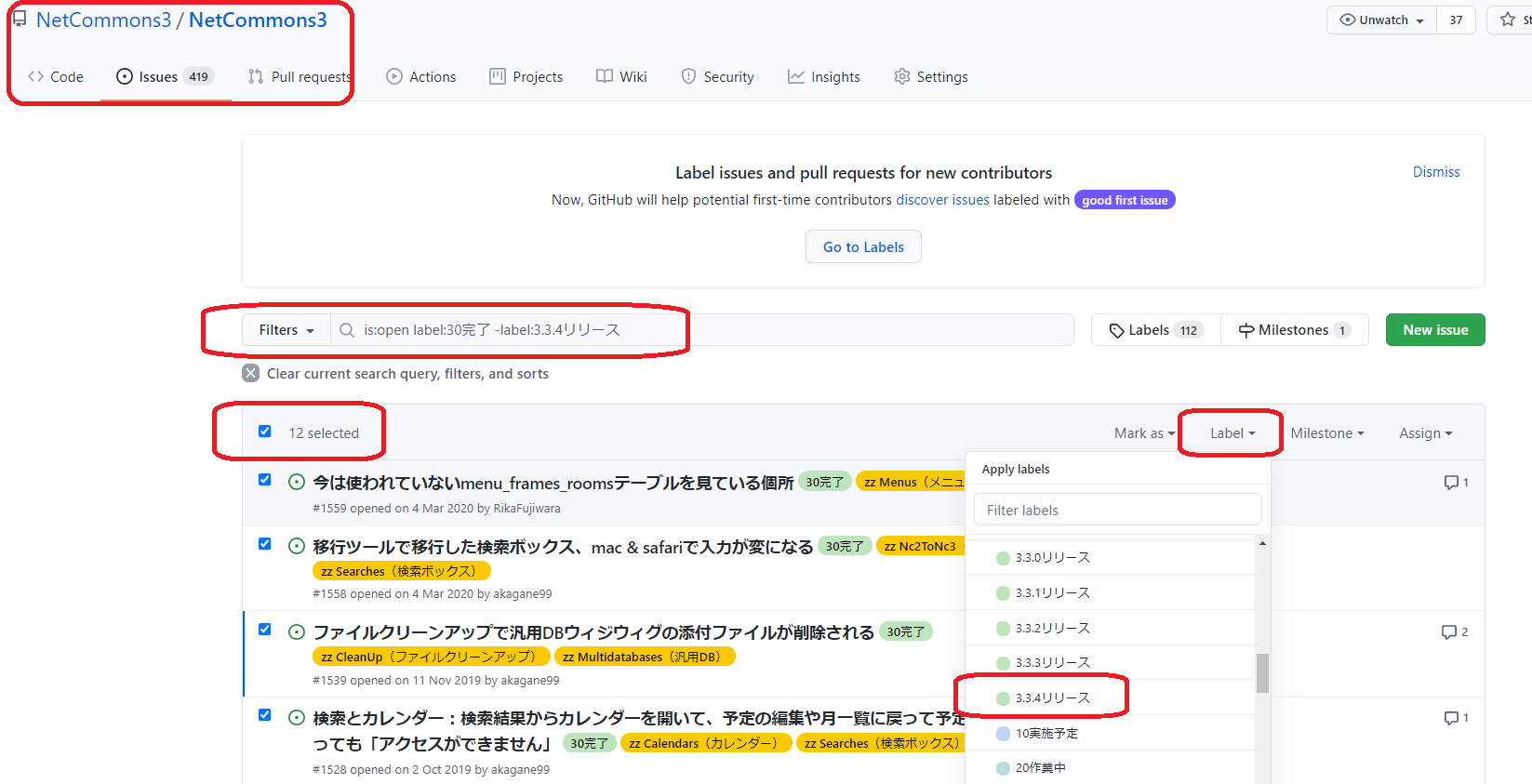Image resolution: width=1532 pixels, height=784 pixels.
Task: Click the issue search query field
Action: click(x=702, y=330)
